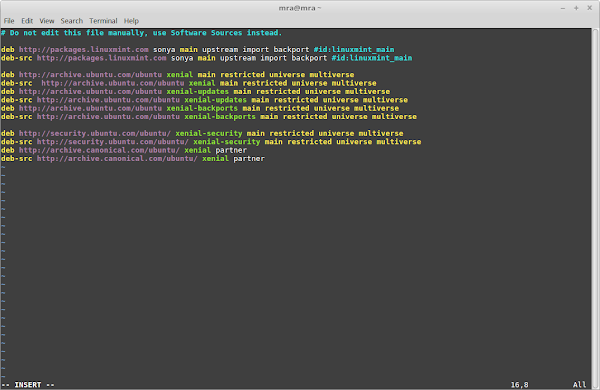Click 'sonya' on the deb-src linuxmint line
This screenshot has height=390, width=600.
(182, 58)
